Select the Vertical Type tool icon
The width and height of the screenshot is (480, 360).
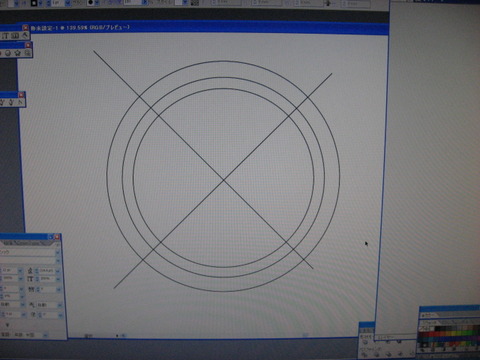coord(6,36)
